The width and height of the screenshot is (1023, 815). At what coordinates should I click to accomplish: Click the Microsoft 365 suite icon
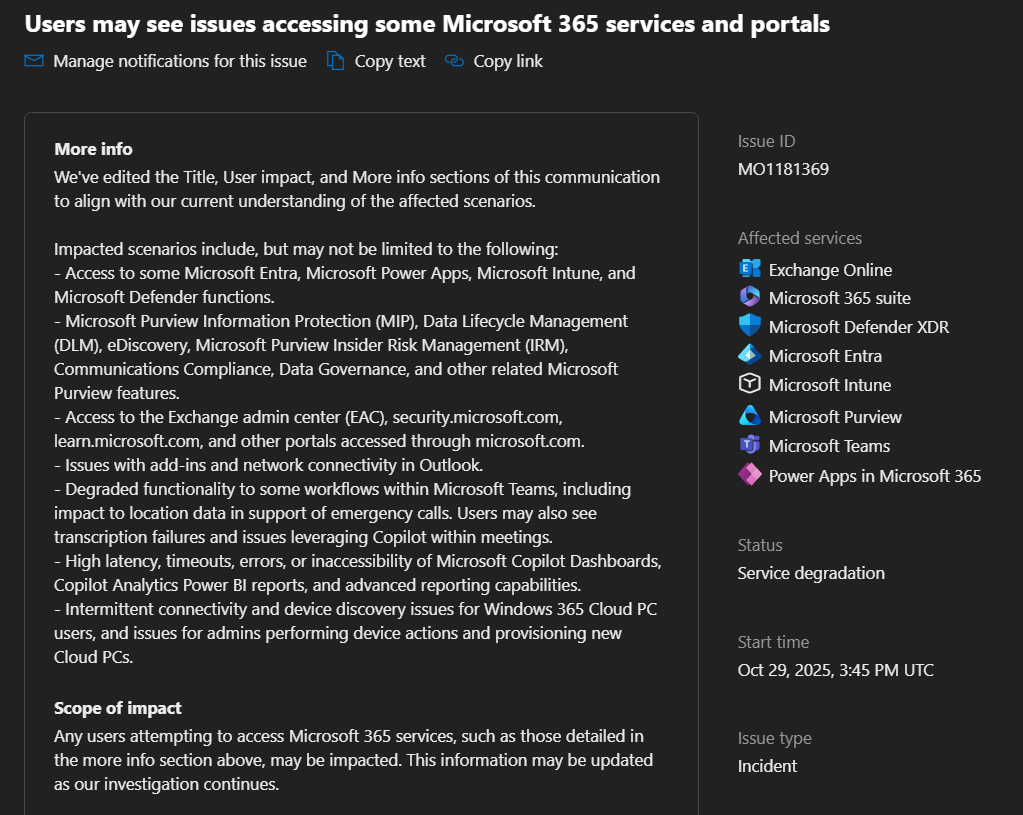tap(750, 297)
